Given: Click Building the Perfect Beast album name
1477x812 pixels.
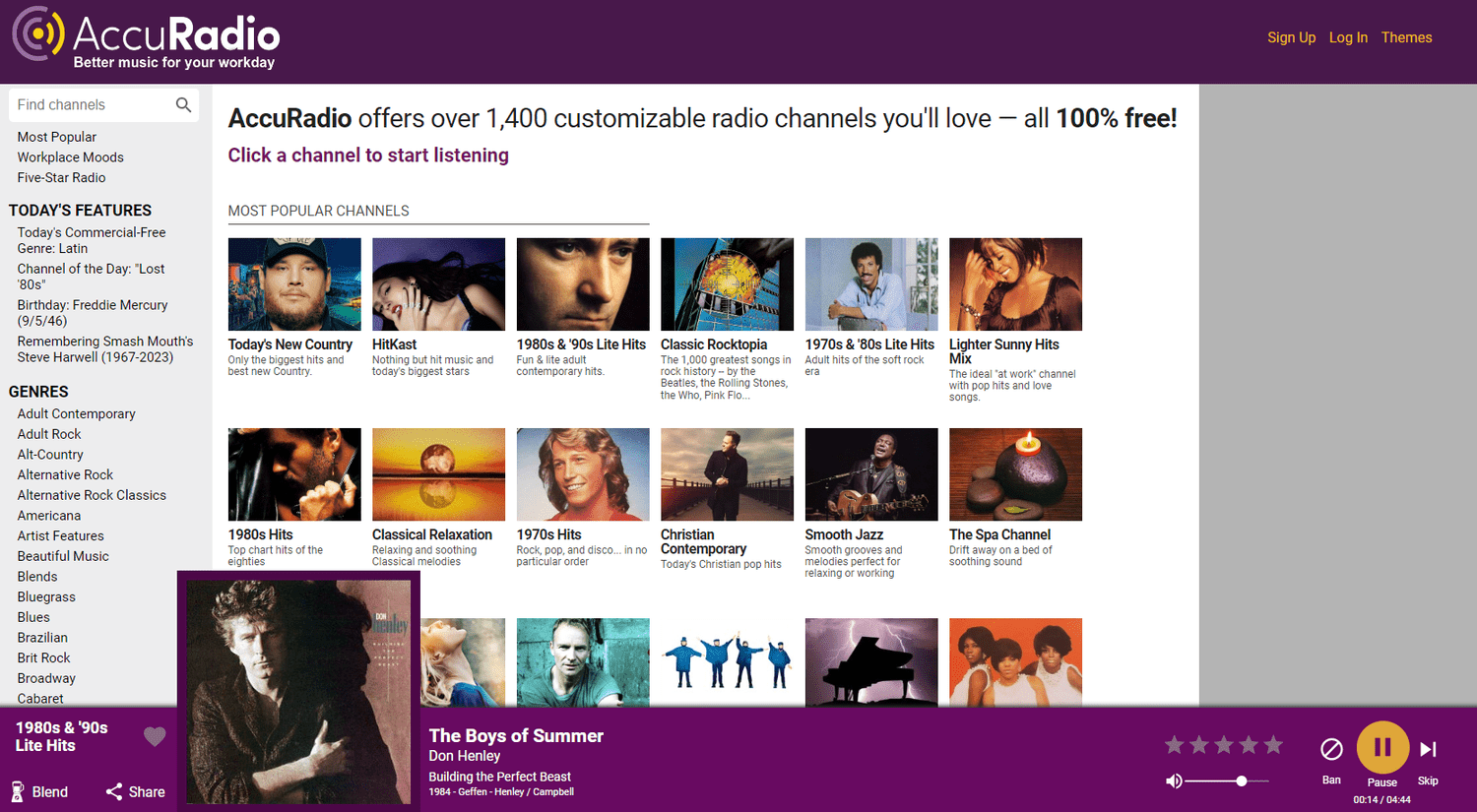Looking at the screenshot, I should point(499,777).
